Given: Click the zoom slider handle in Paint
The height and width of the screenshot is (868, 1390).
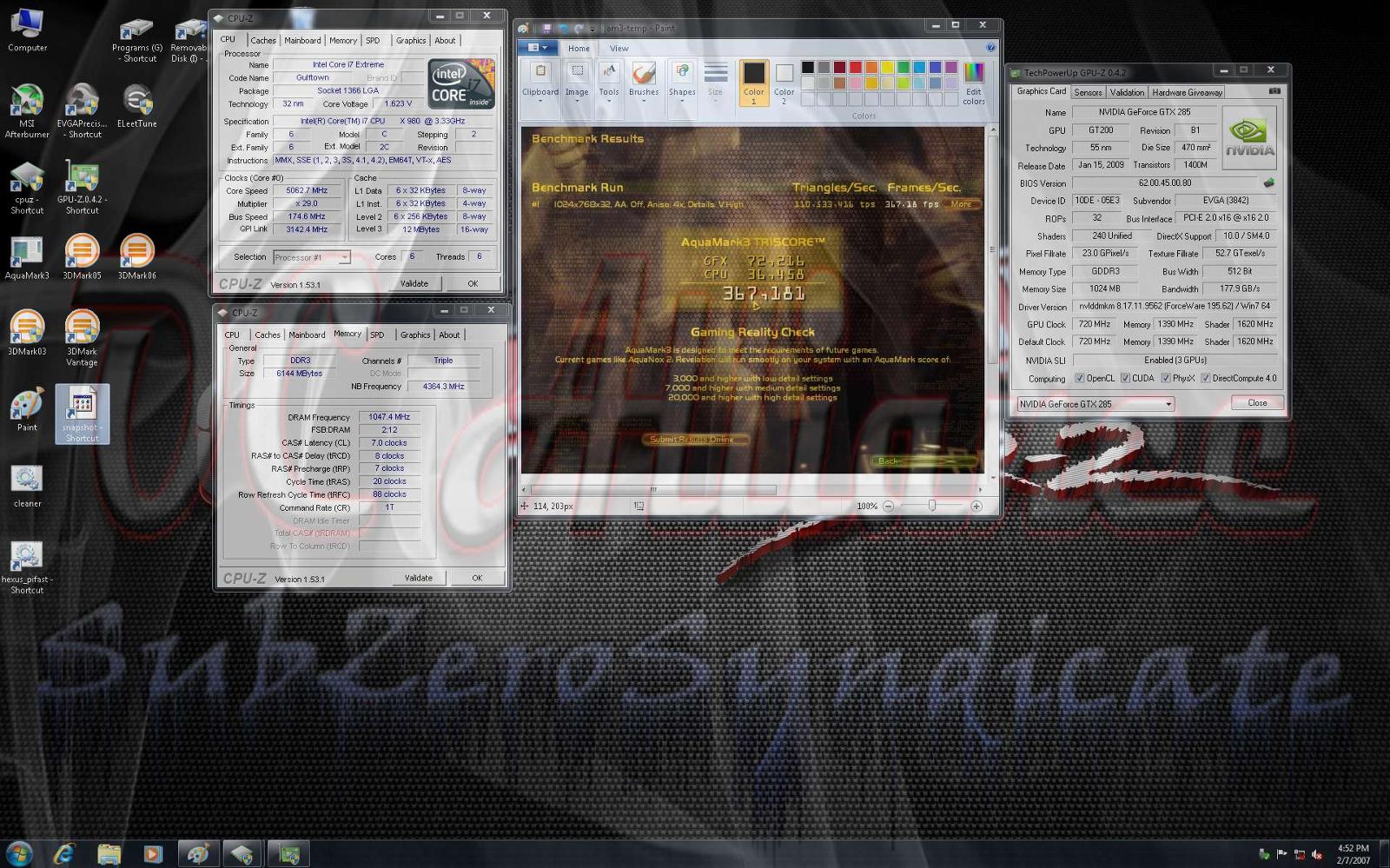Looking at the screenshot, I should (932, 506).
